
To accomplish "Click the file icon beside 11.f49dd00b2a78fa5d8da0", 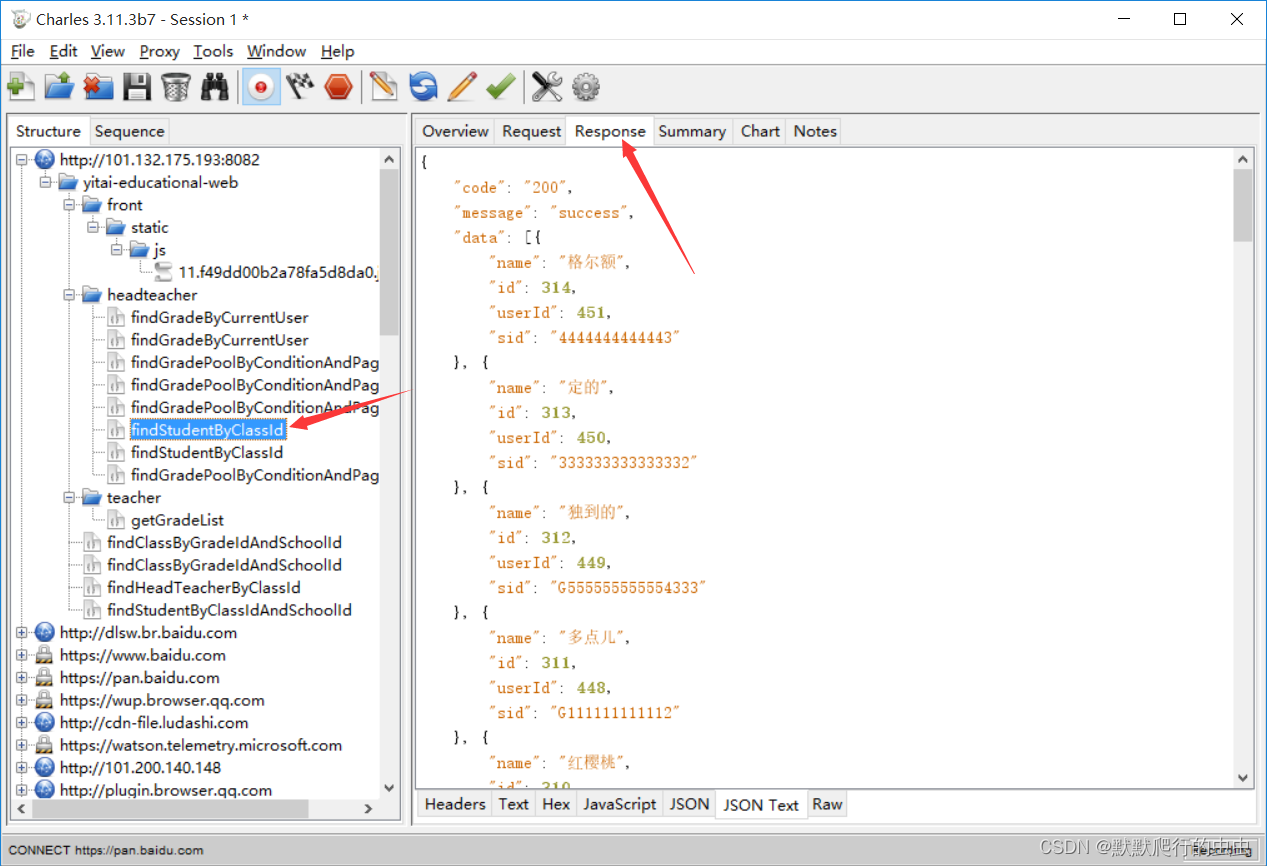I will point(163,272).
